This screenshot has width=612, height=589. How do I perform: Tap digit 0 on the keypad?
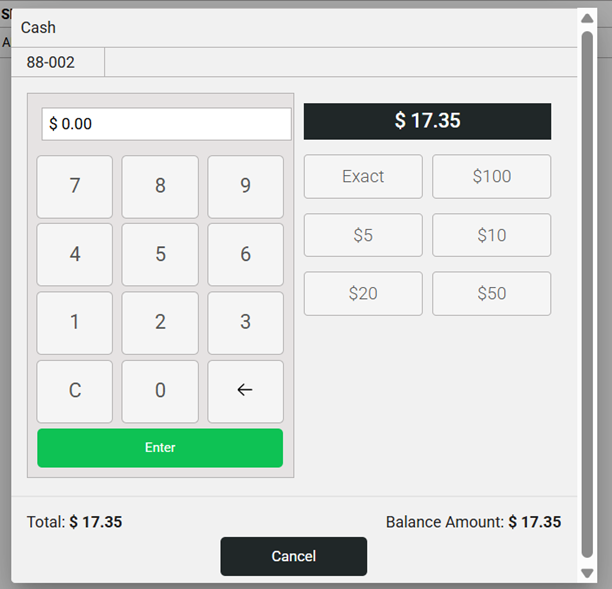point(160,391)
